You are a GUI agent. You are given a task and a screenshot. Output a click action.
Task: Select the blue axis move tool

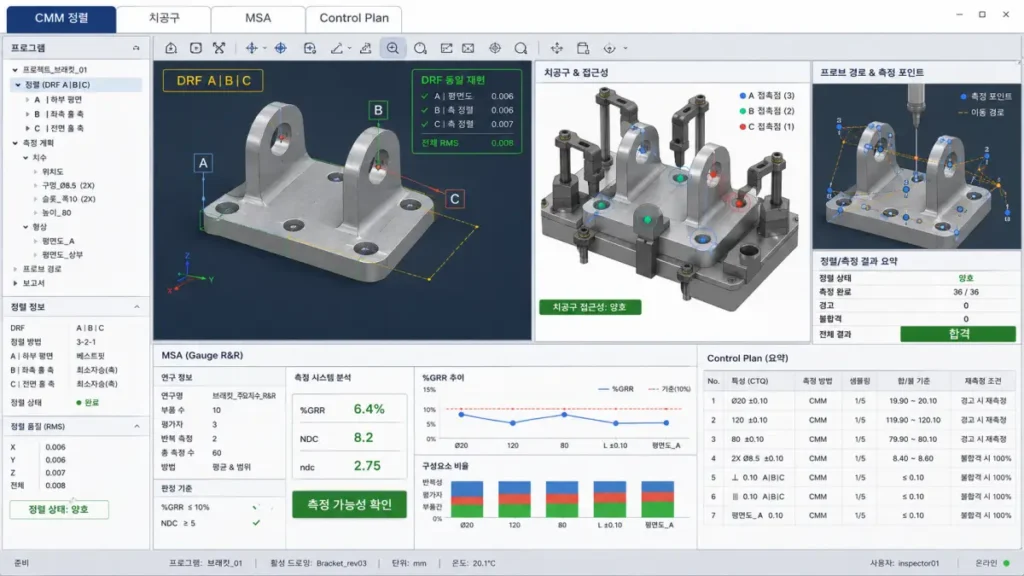(251, 48)
